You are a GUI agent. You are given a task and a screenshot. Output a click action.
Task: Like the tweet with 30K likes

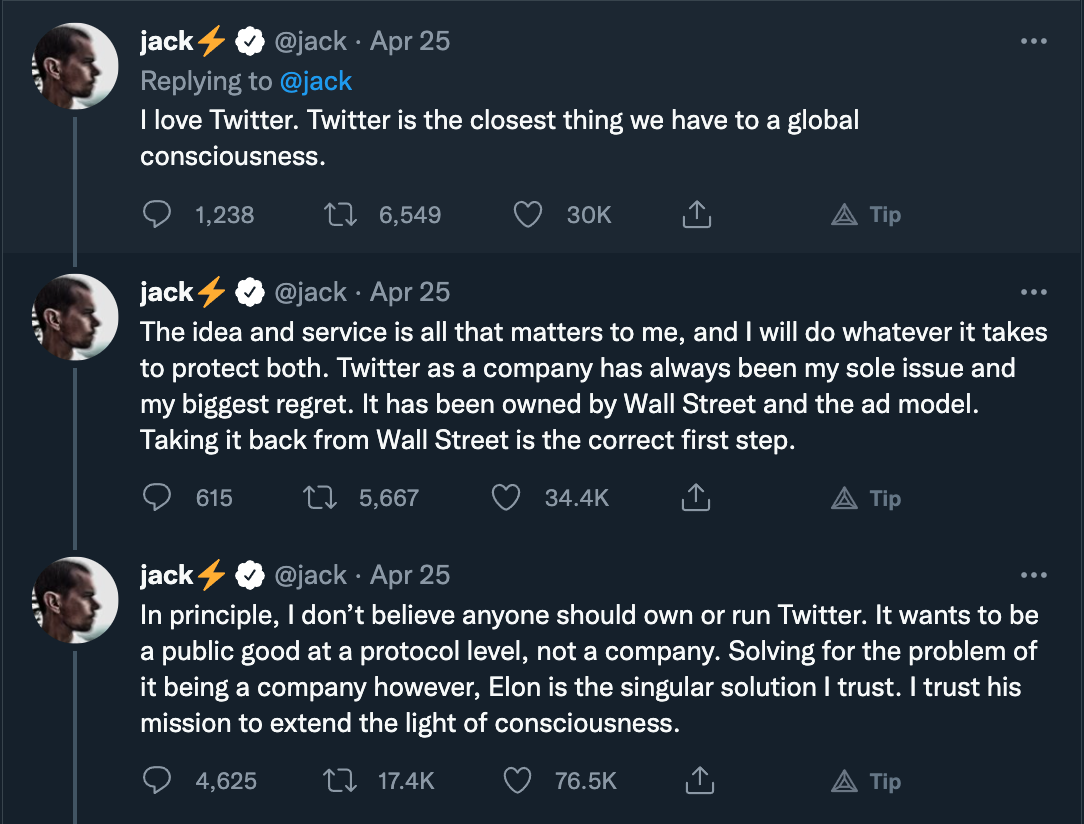pyautogui.click(x=527, y=214)
